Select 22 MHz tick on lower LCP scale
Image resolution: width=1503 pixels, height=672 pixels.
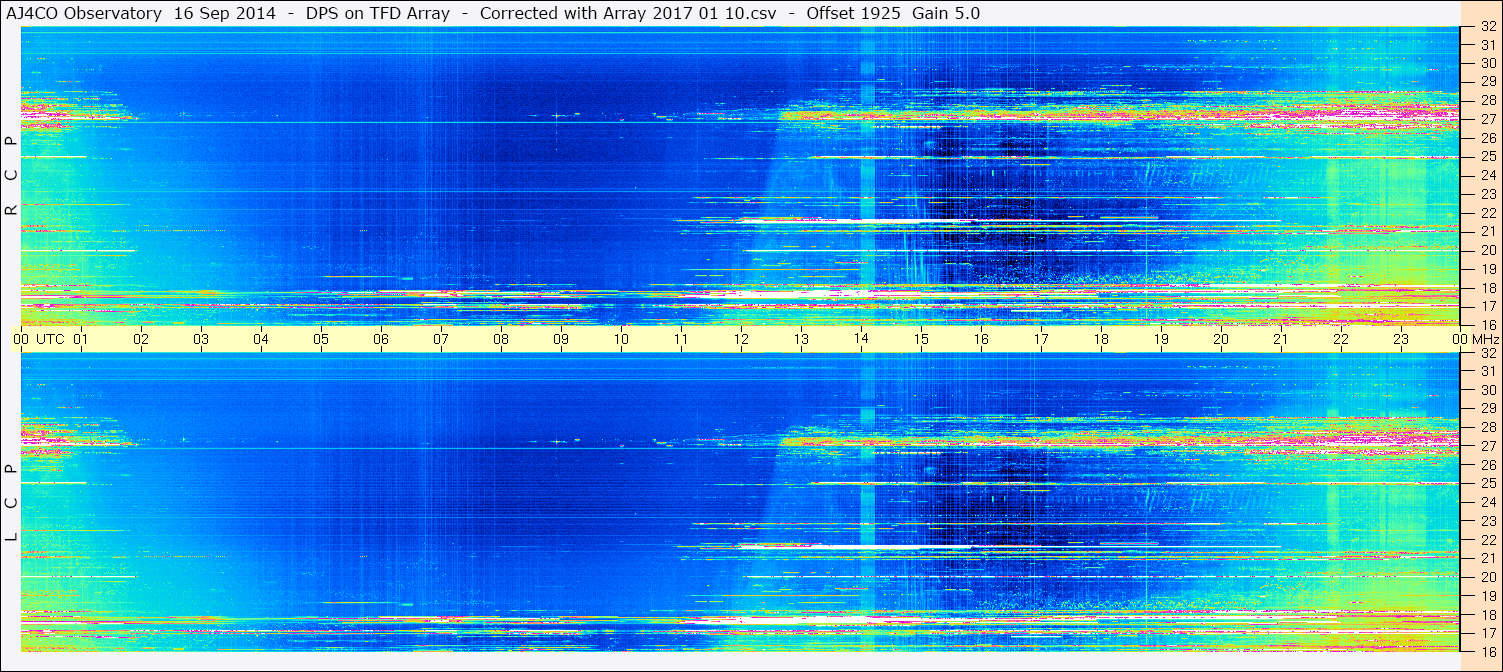click(1489, 540)
